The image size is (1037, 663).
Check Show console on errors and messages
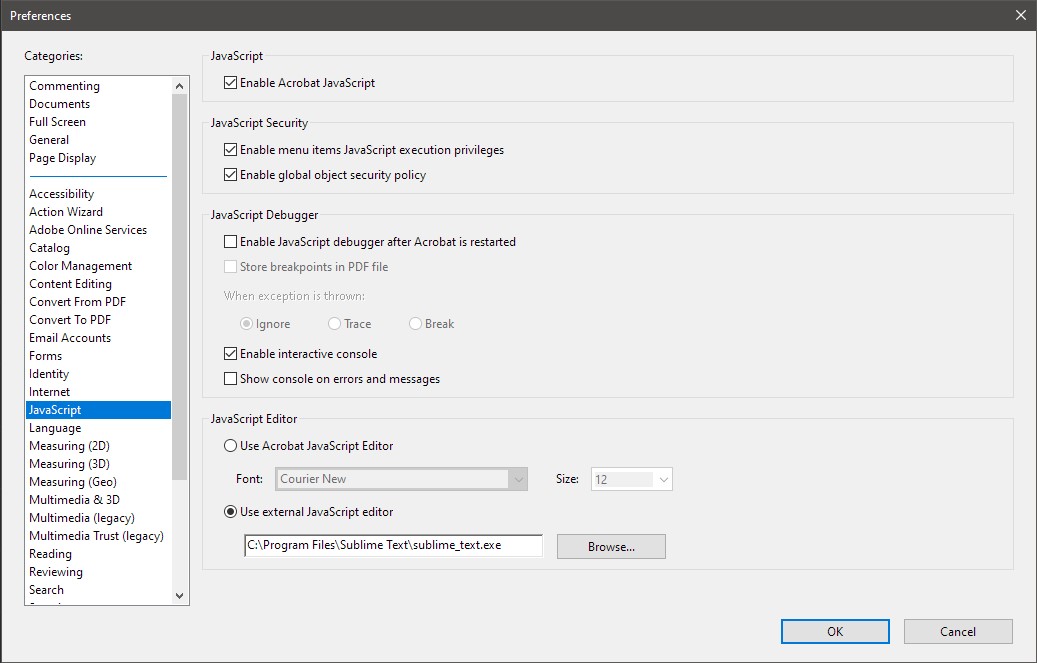click(x=230, y=381)
